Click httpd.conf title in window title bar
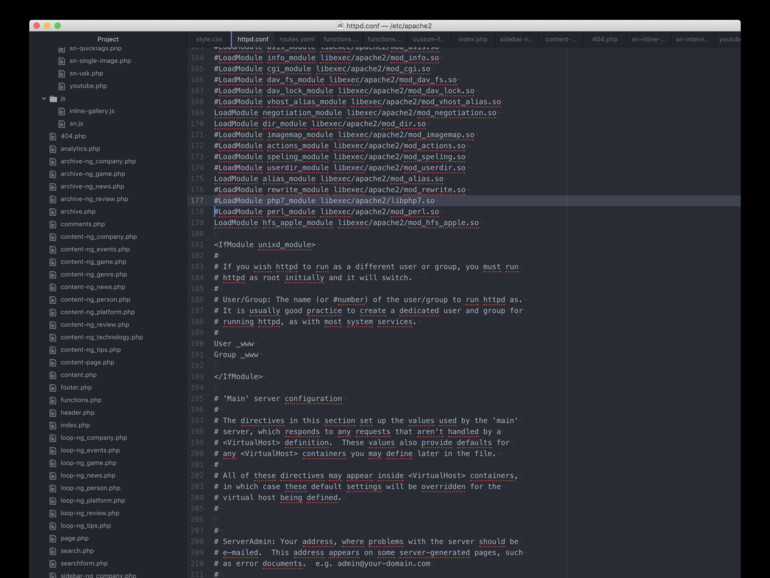Image resolution: width=770 pixels, height=578 pixels. click(x=389, y=26)
